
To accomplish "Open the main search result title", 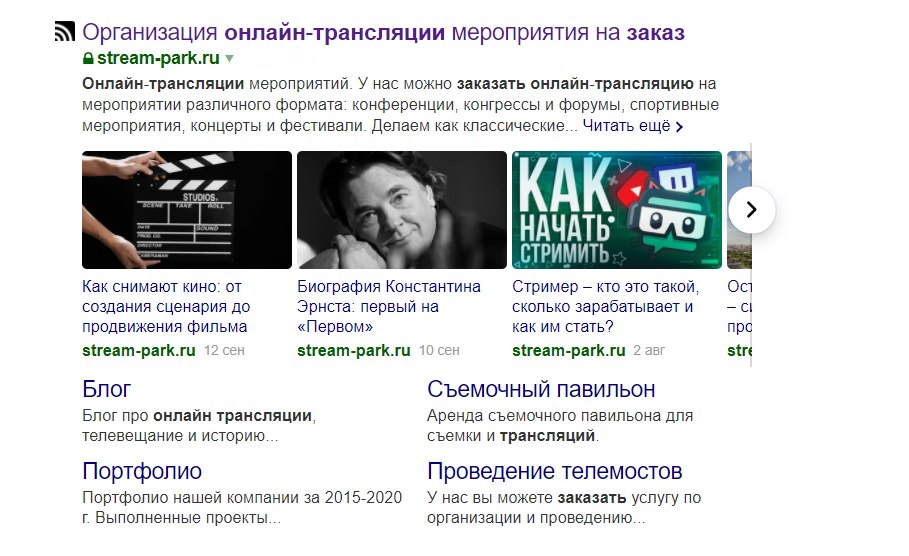I will [x=383, y=32].
